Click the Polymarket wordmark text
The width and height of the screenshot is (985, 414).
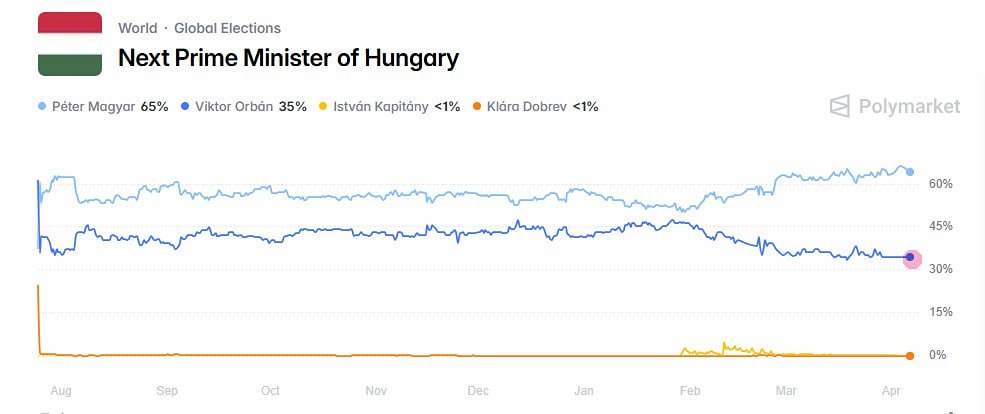tap(909, 106)
